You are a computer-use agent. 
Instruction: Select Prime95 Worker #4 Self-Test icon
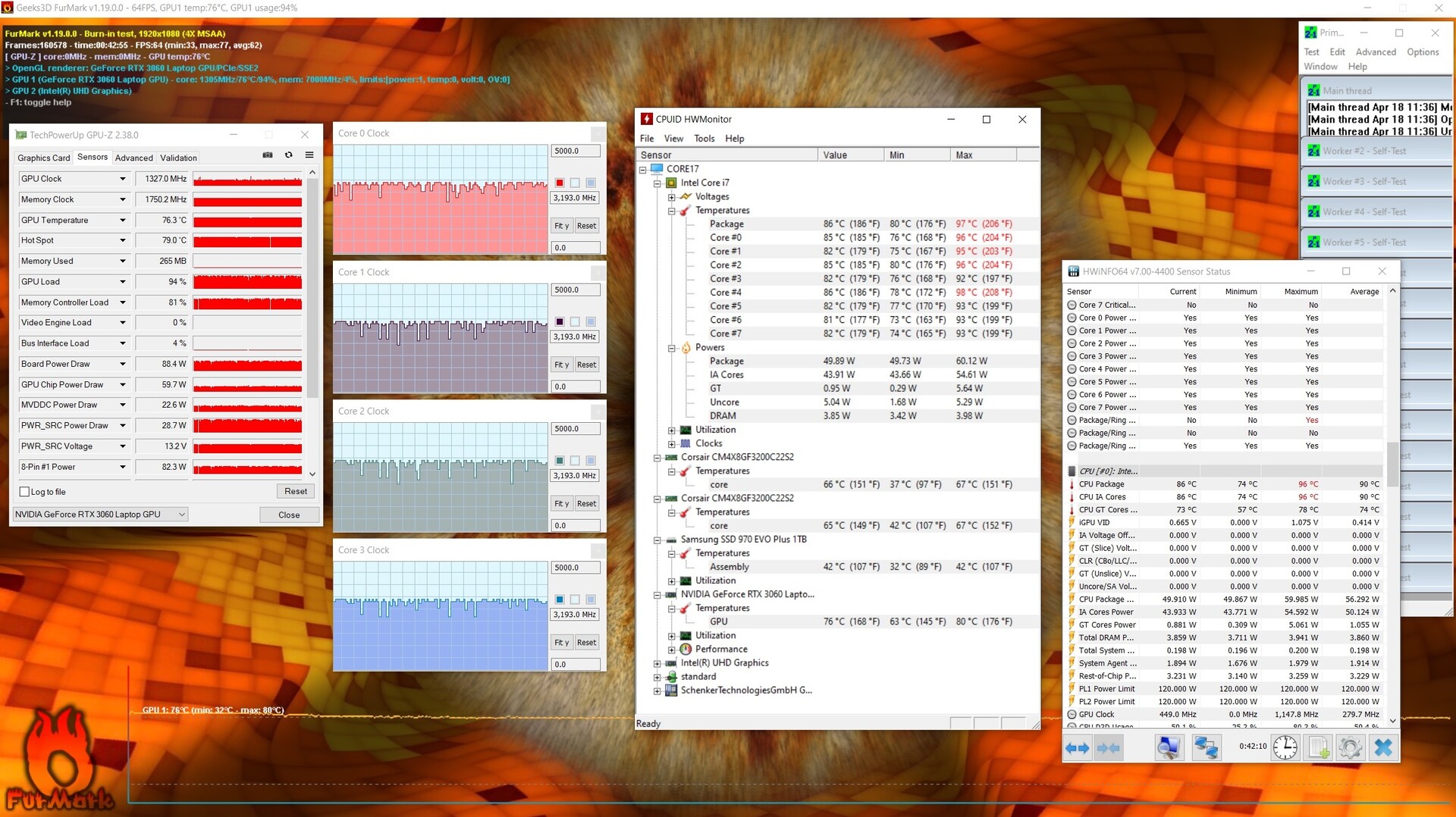(x=1313, y=211)
